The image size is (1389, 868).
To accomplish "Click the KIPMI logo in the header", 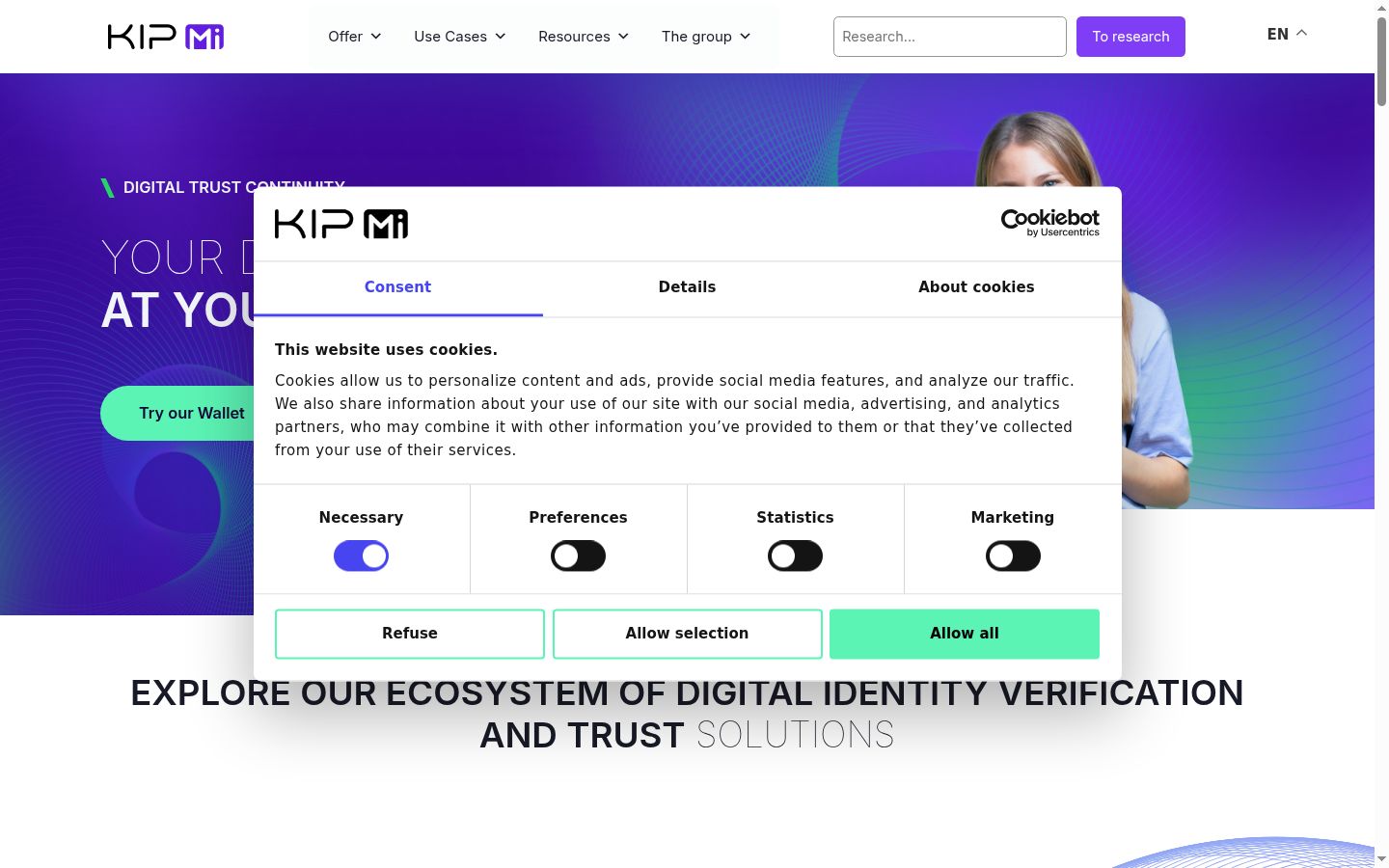I will click(166, 37).
